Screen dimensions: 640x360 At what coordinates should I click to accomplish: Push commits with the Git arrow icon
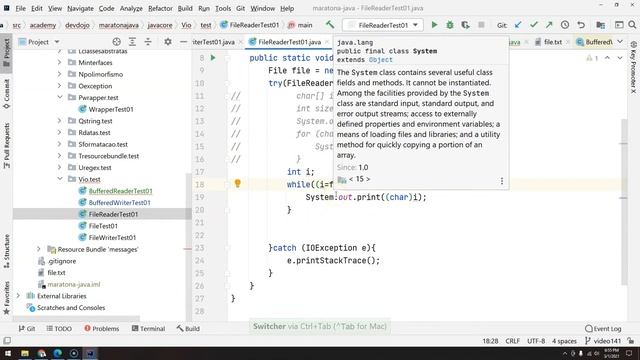pos(549,25)
